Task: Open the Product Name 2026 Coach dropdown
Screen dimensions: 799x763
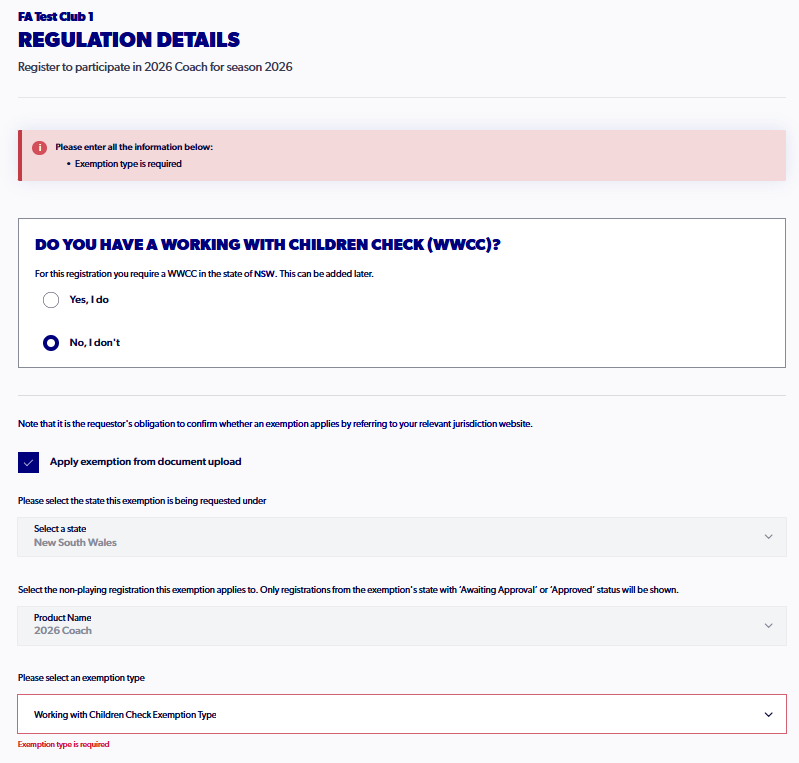Action: click(x=402, y=626)
